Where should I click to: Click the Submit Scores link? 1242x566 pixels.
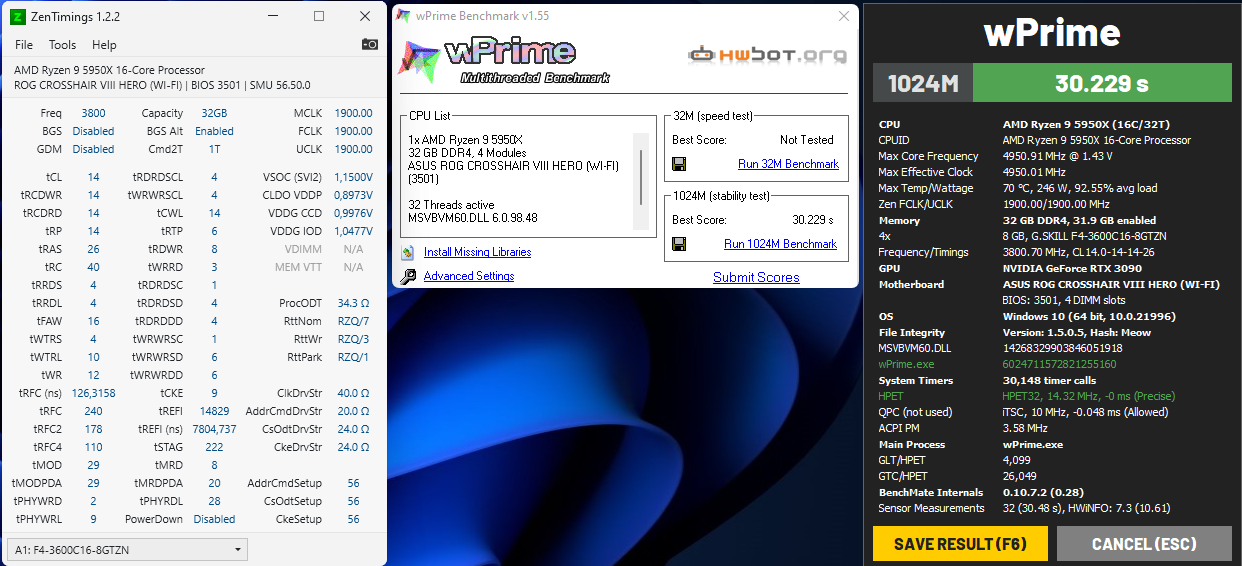tap(756, 277)
